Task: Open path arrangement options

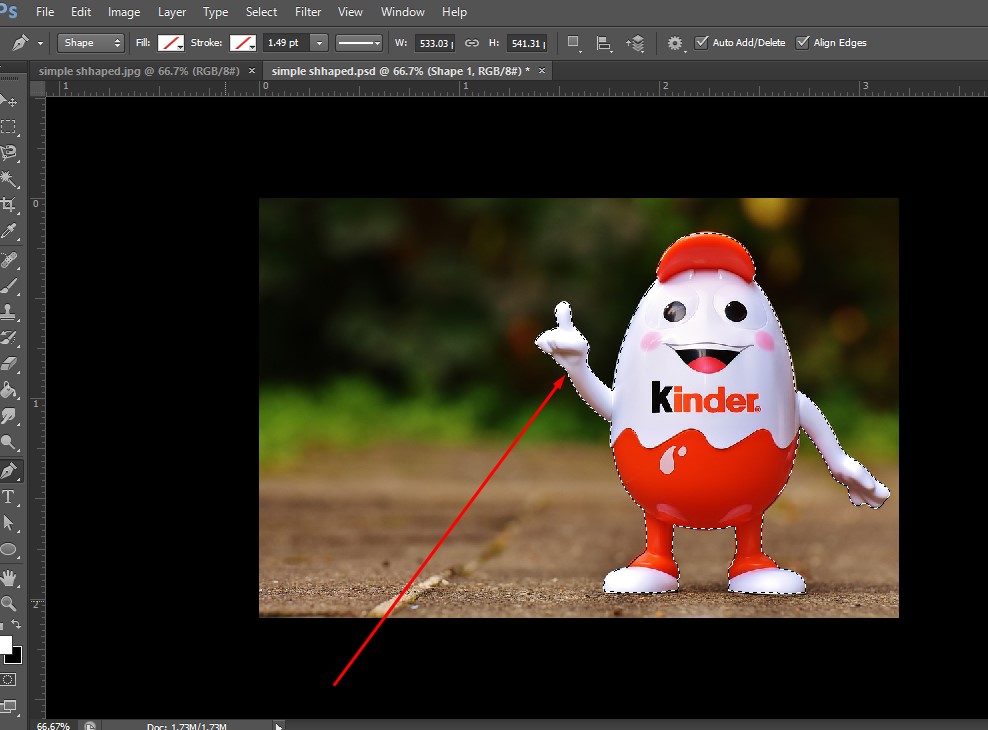Action: tap(635, 43)
